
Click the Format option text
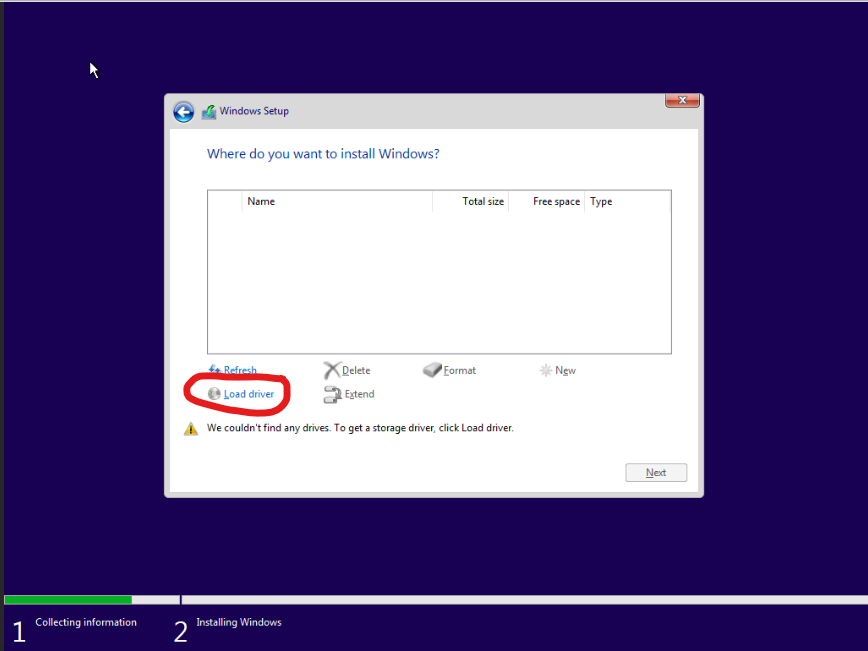pos(459,370)
